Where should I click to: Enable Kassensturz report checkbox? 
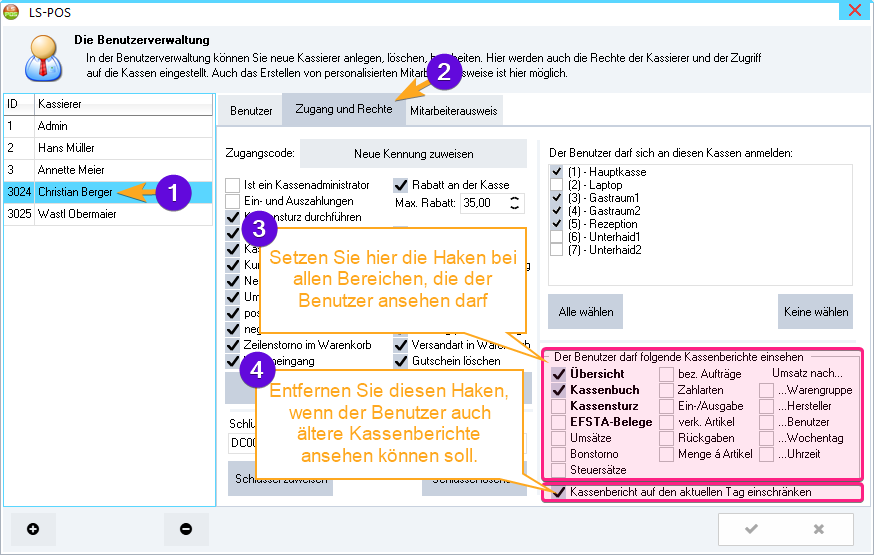click(559, 406)
